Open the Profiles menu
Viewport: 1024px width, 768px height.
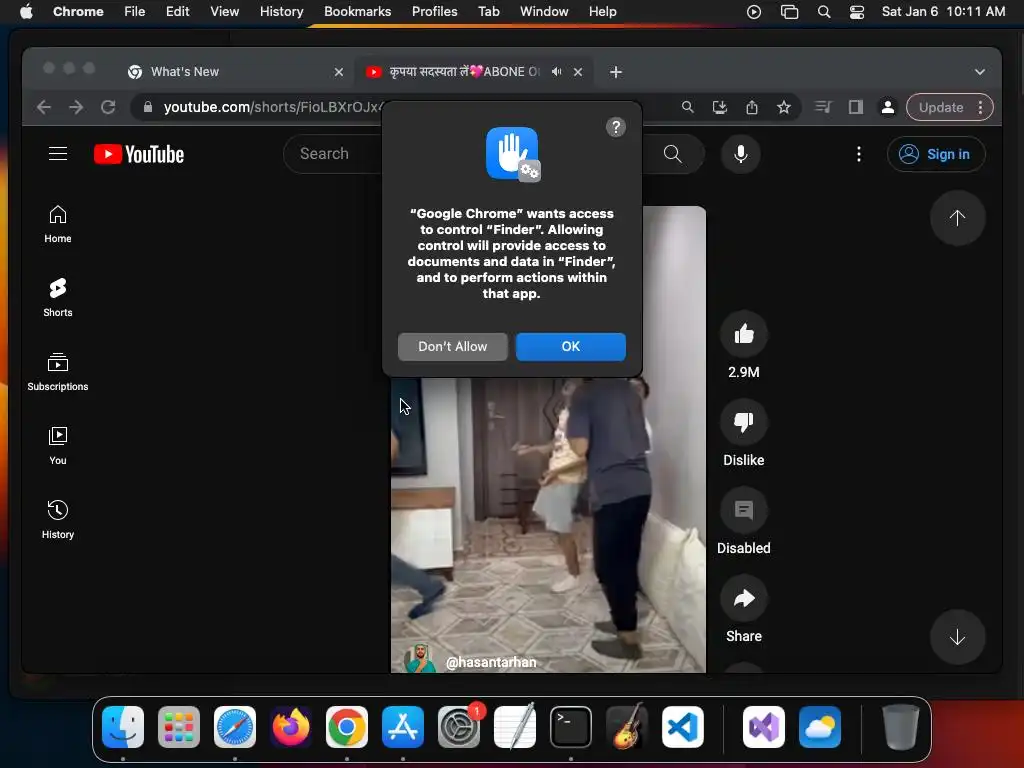[x=435, y=12]
